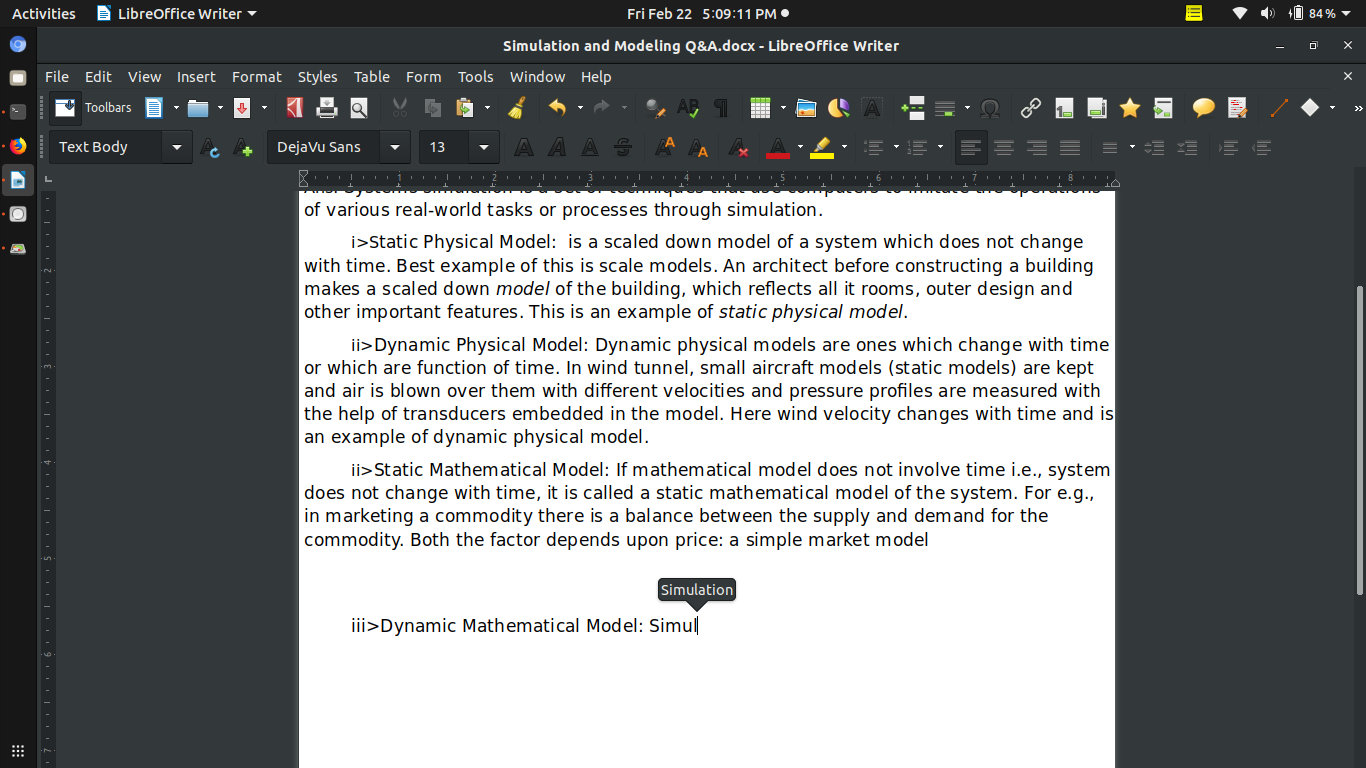Insert a special character using Omega icon
1366x768 pixels.
point(990,108)
